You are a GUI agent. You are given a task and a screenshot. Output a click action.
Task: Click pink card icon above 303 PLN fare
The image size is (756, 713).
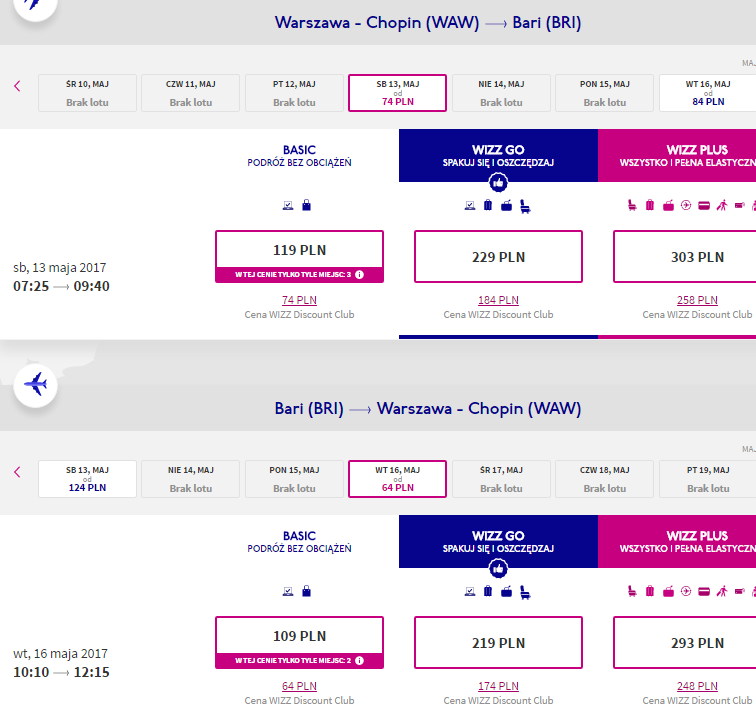[x=704, y=206]
